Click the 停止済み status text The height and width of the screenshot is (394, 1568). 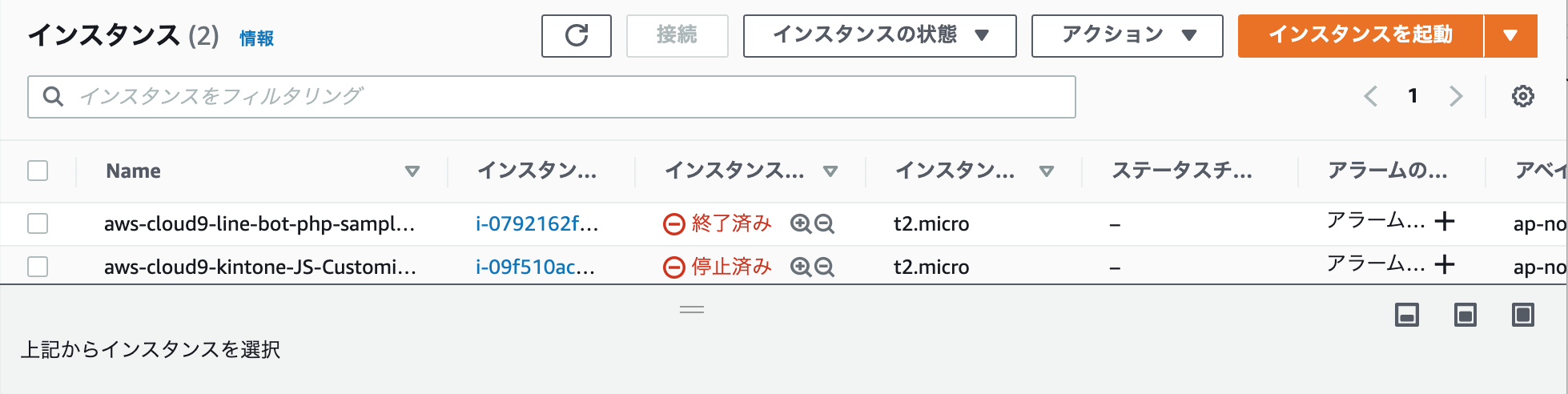click(731, 267)
